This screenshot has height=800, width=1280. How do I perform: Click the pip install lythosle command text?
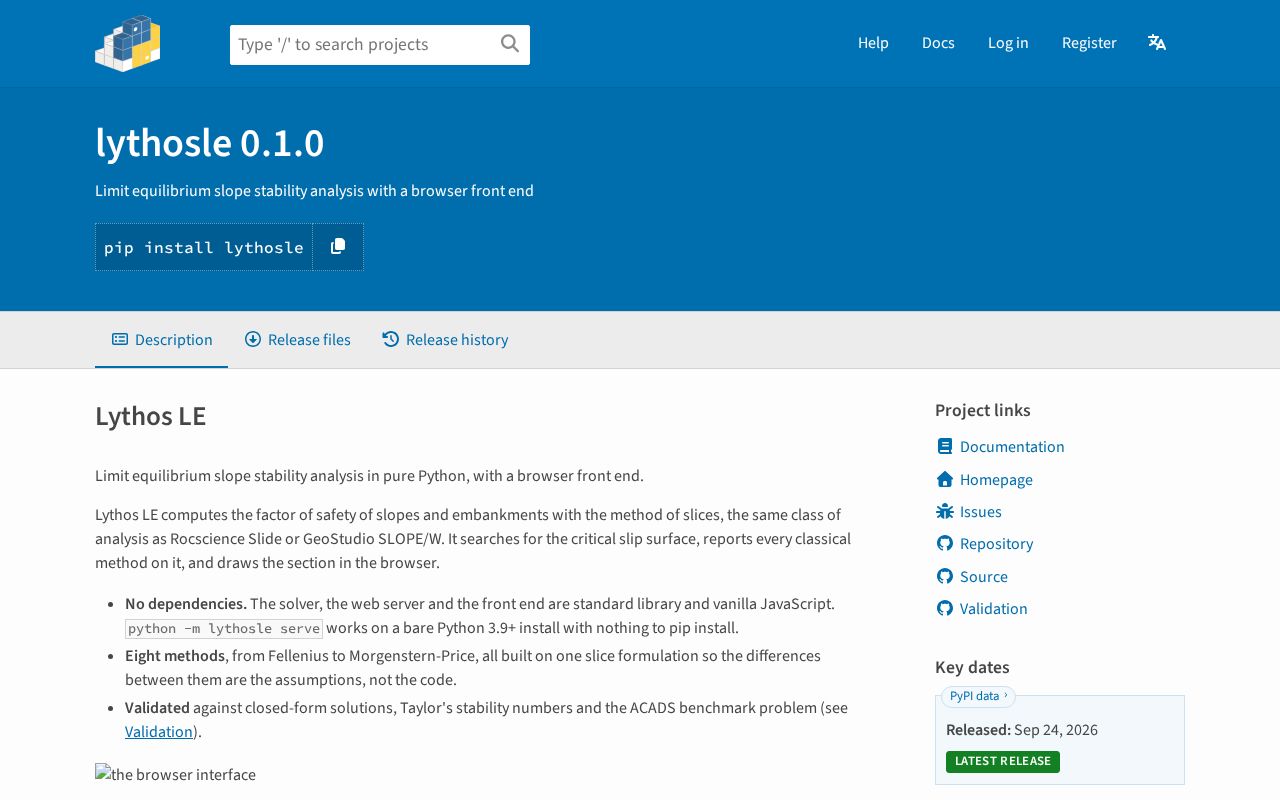click(x=204, y=247)
